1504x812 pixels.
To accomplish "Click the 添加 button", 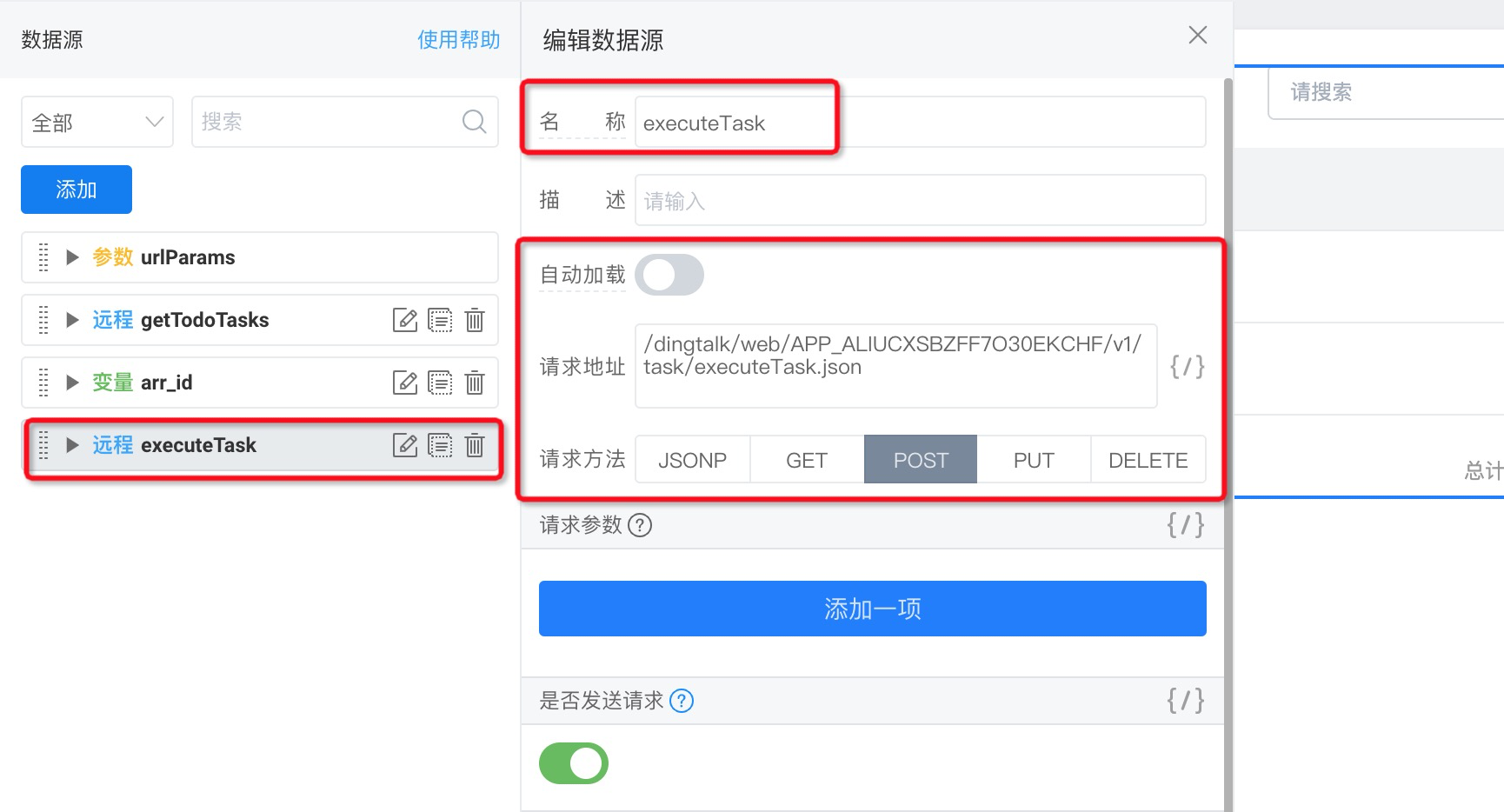I will [77, 190].
